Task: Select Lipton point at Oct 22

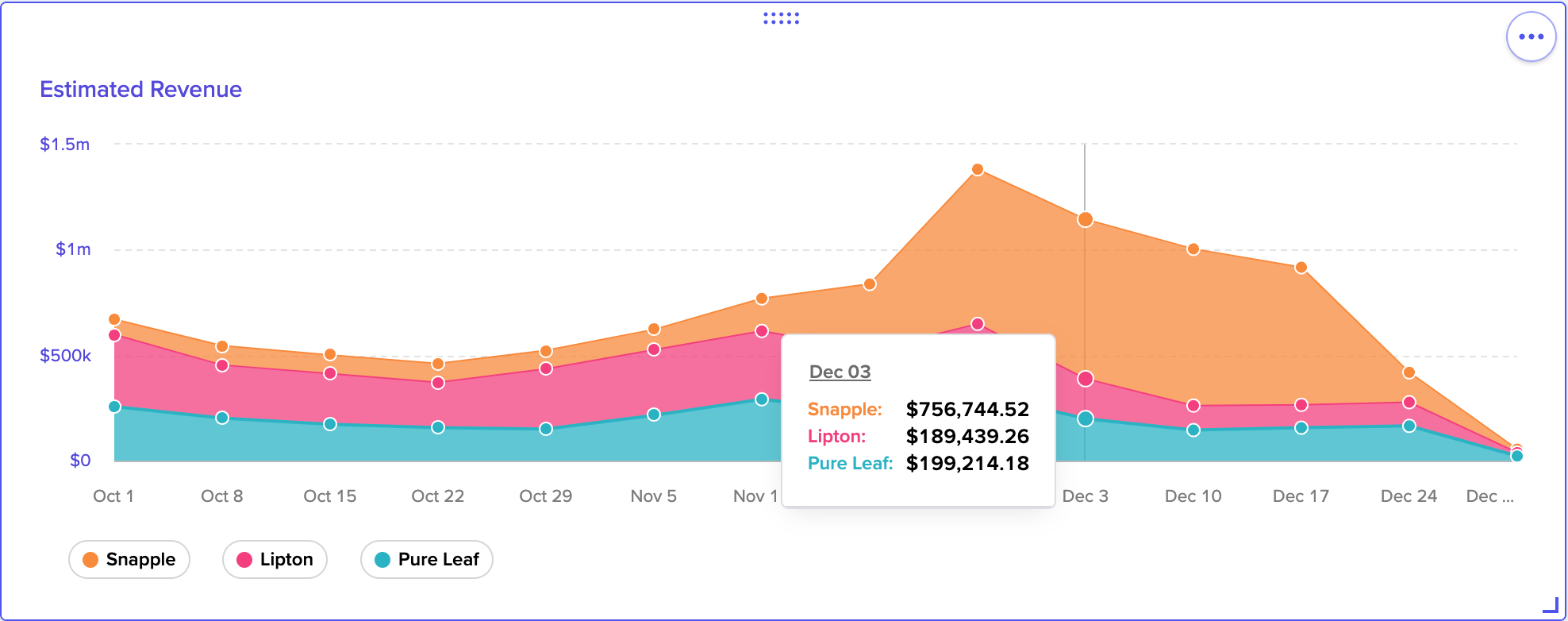Action: [438, 383]
